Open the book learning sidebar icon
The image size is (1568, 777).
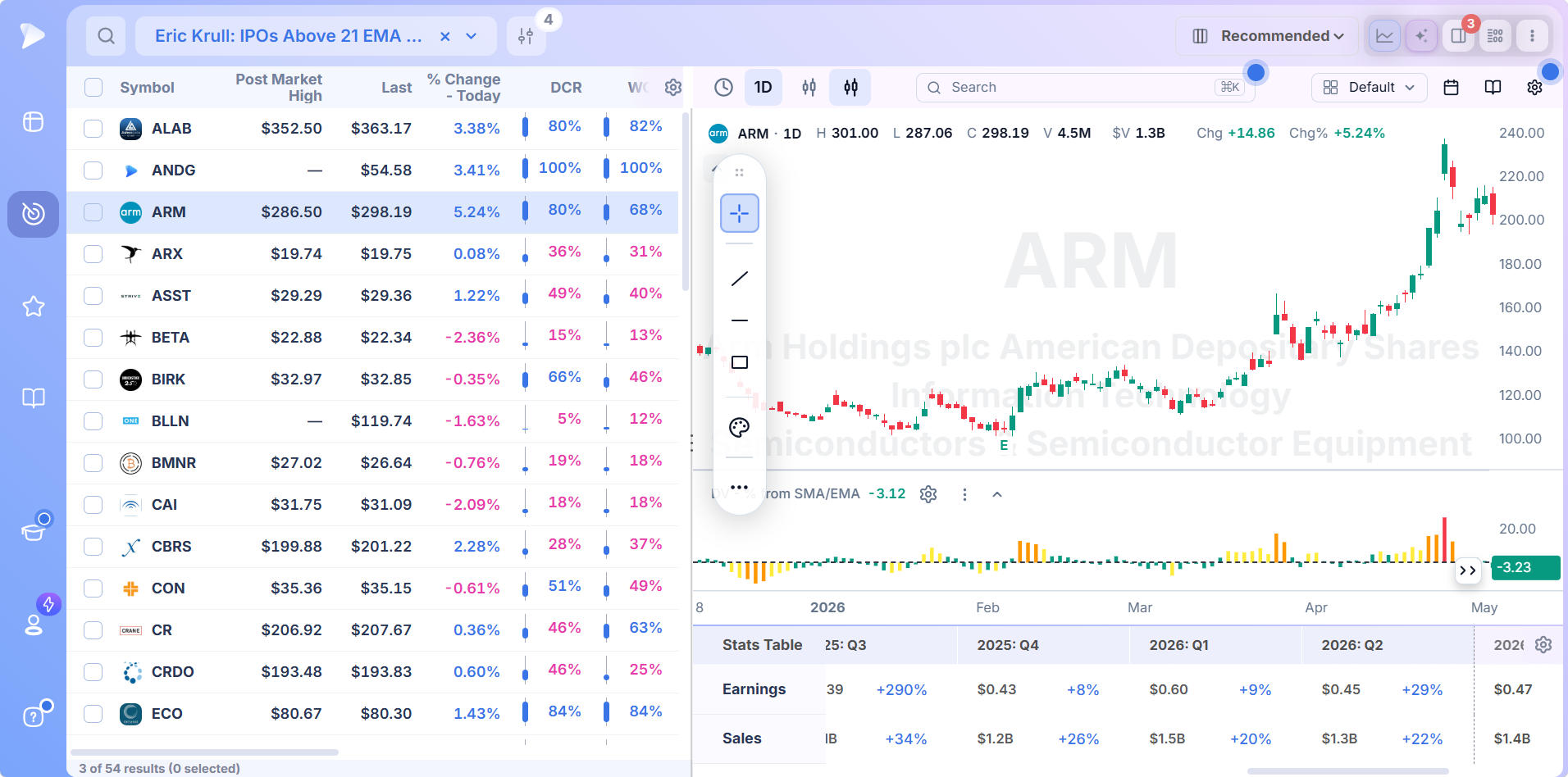pos(33,398)
